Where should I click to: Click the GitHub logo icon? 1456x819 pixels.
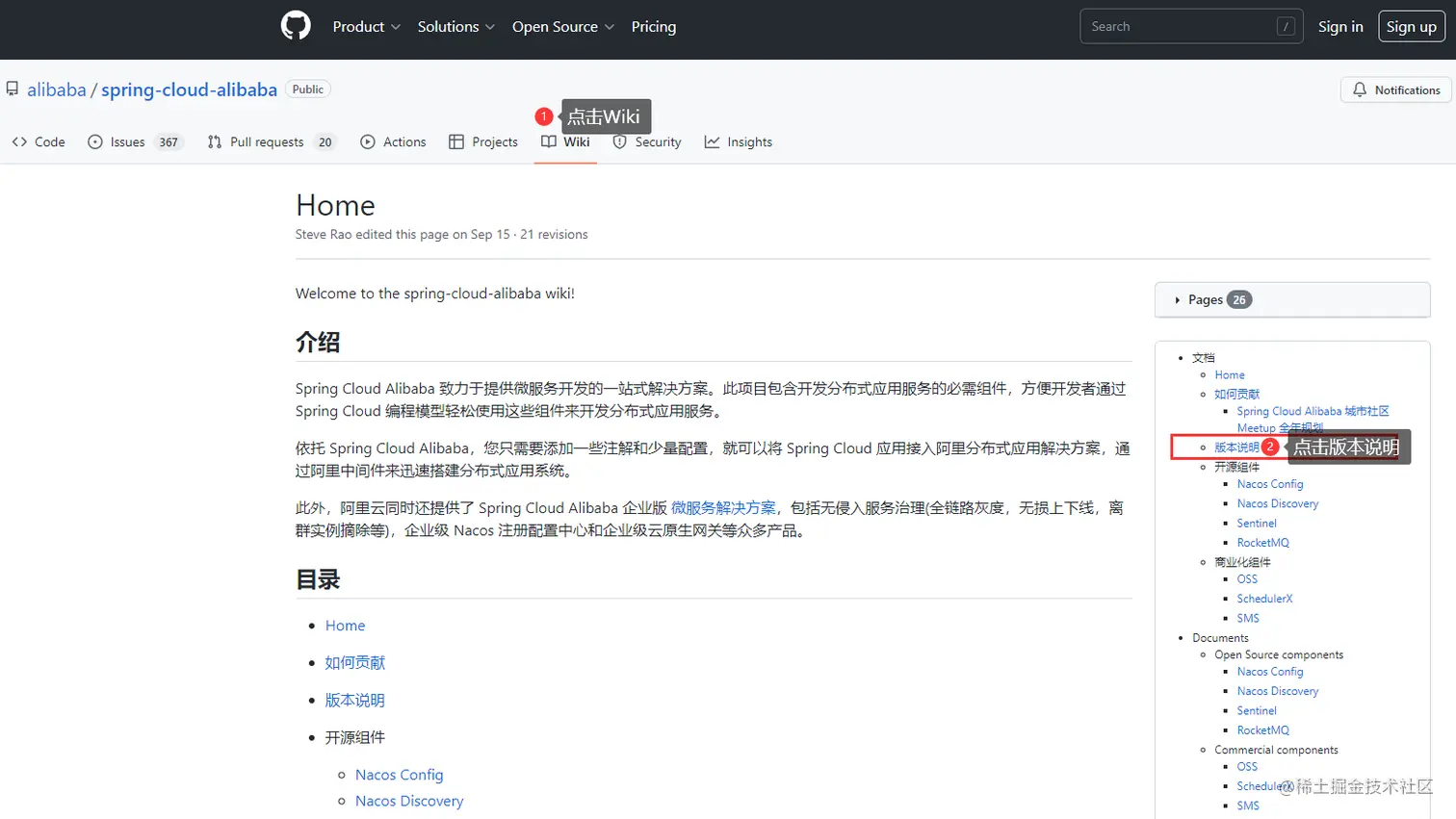(x=296, y=26)
